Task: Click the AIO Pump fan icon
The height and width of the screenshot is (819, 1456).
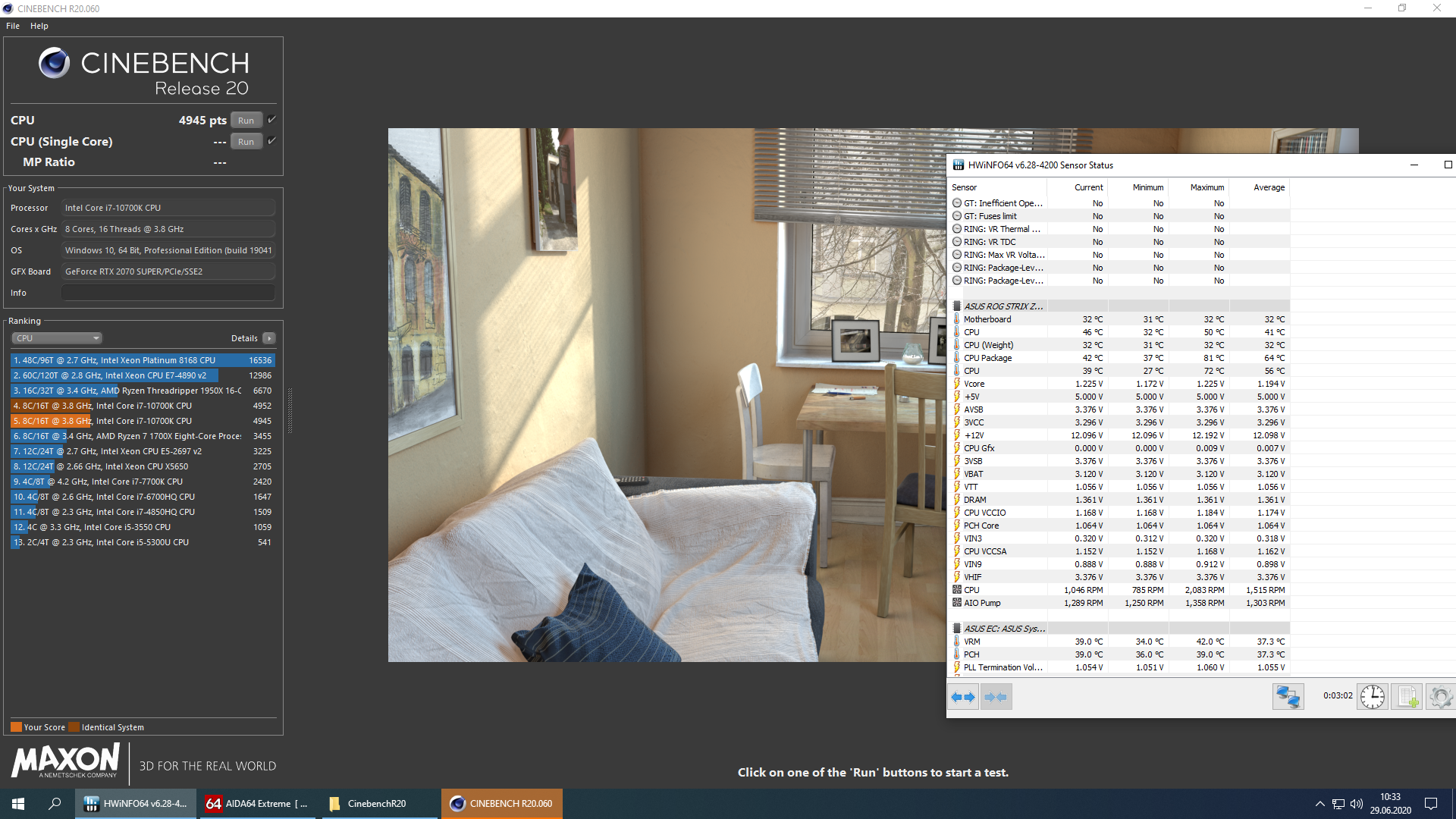Action: click(x=957, y=603)
